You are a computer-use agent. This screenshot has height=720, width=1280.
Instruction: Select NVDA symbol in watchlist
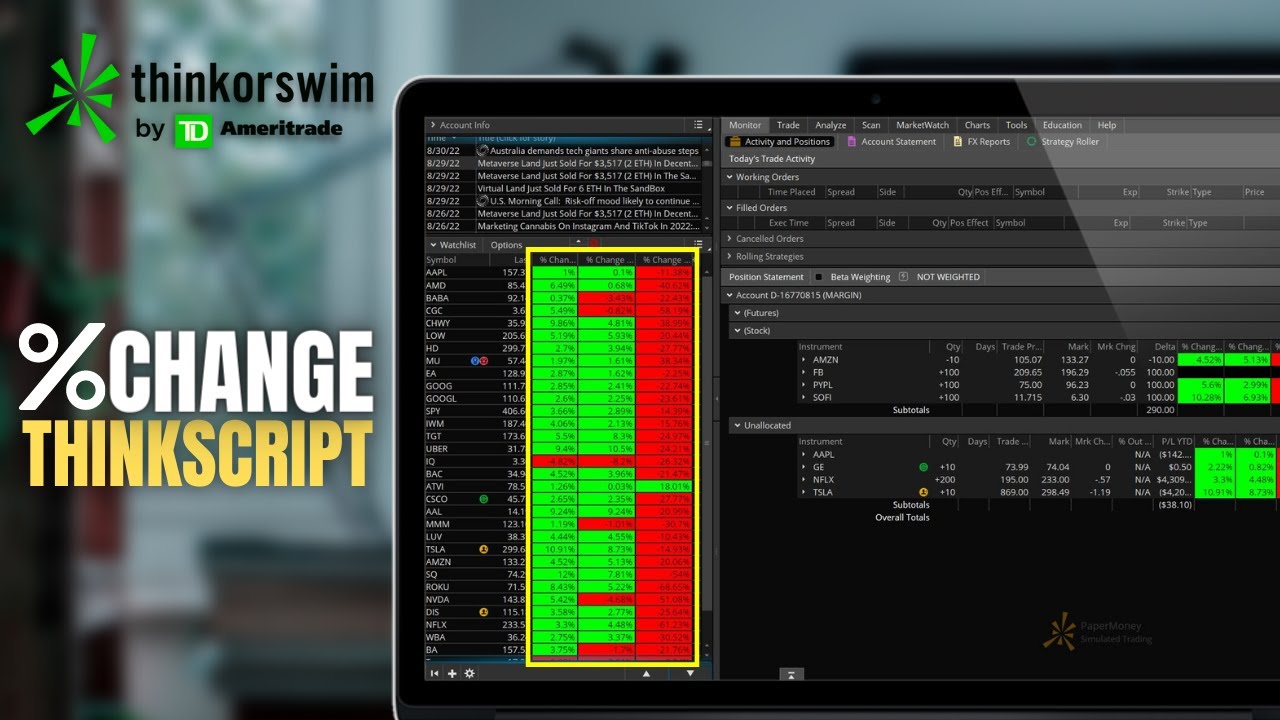pos(437,599)
